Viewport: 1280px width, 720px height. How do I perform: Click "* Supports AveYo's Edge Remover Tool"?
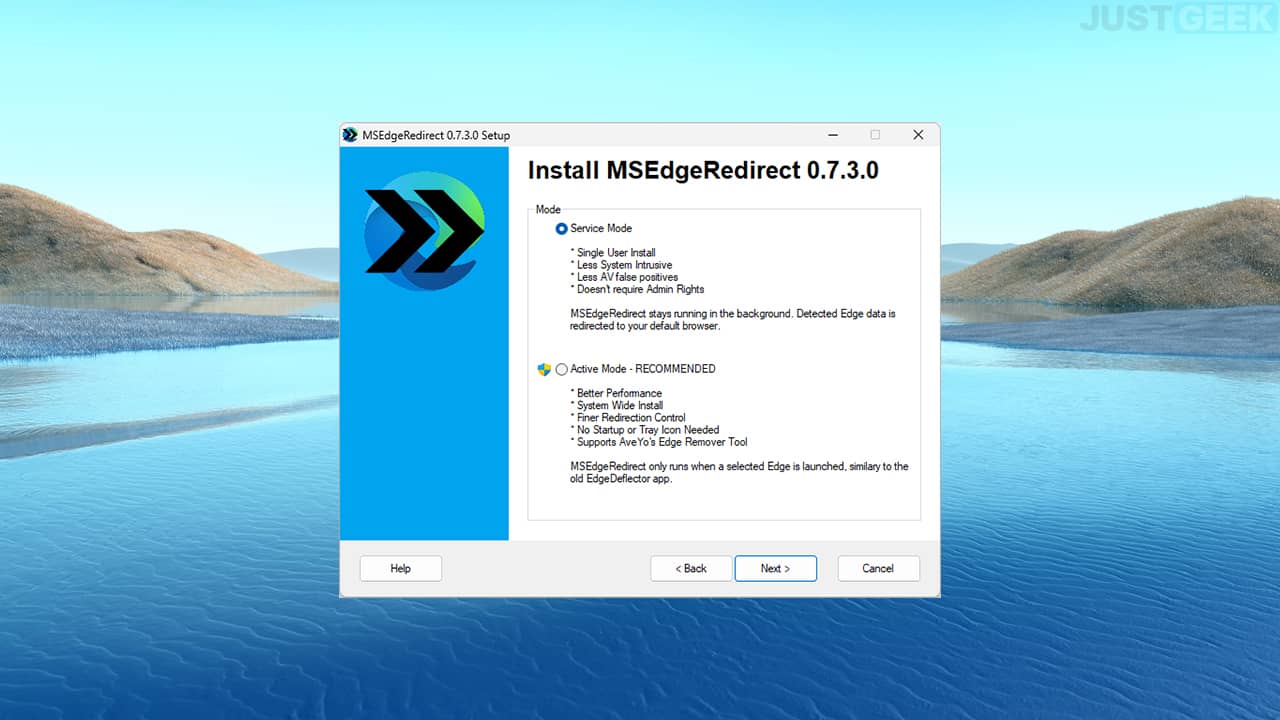click(659, 442)
